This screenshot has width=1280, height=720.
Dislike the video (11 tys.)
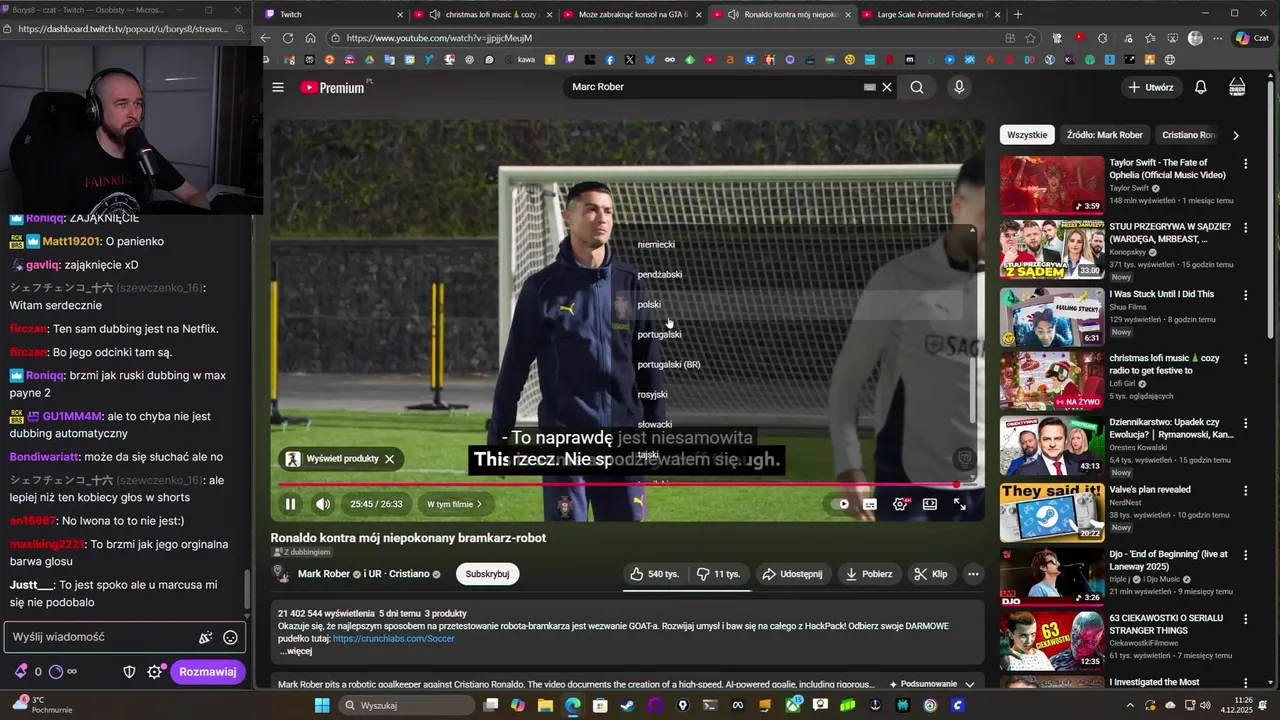click(719, 574)
